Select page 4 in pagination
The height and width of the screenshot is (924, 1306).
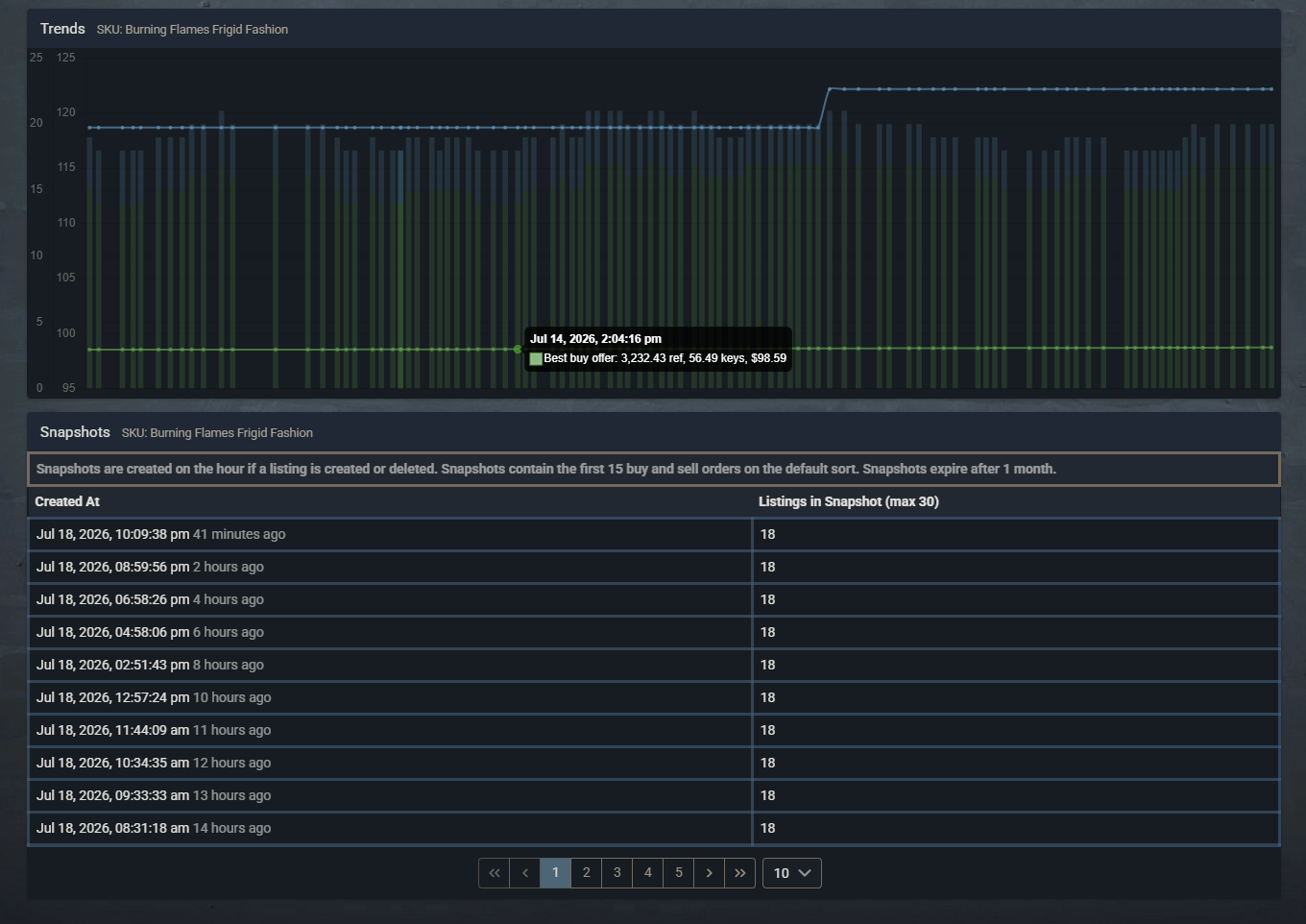[x=647, y=873]
